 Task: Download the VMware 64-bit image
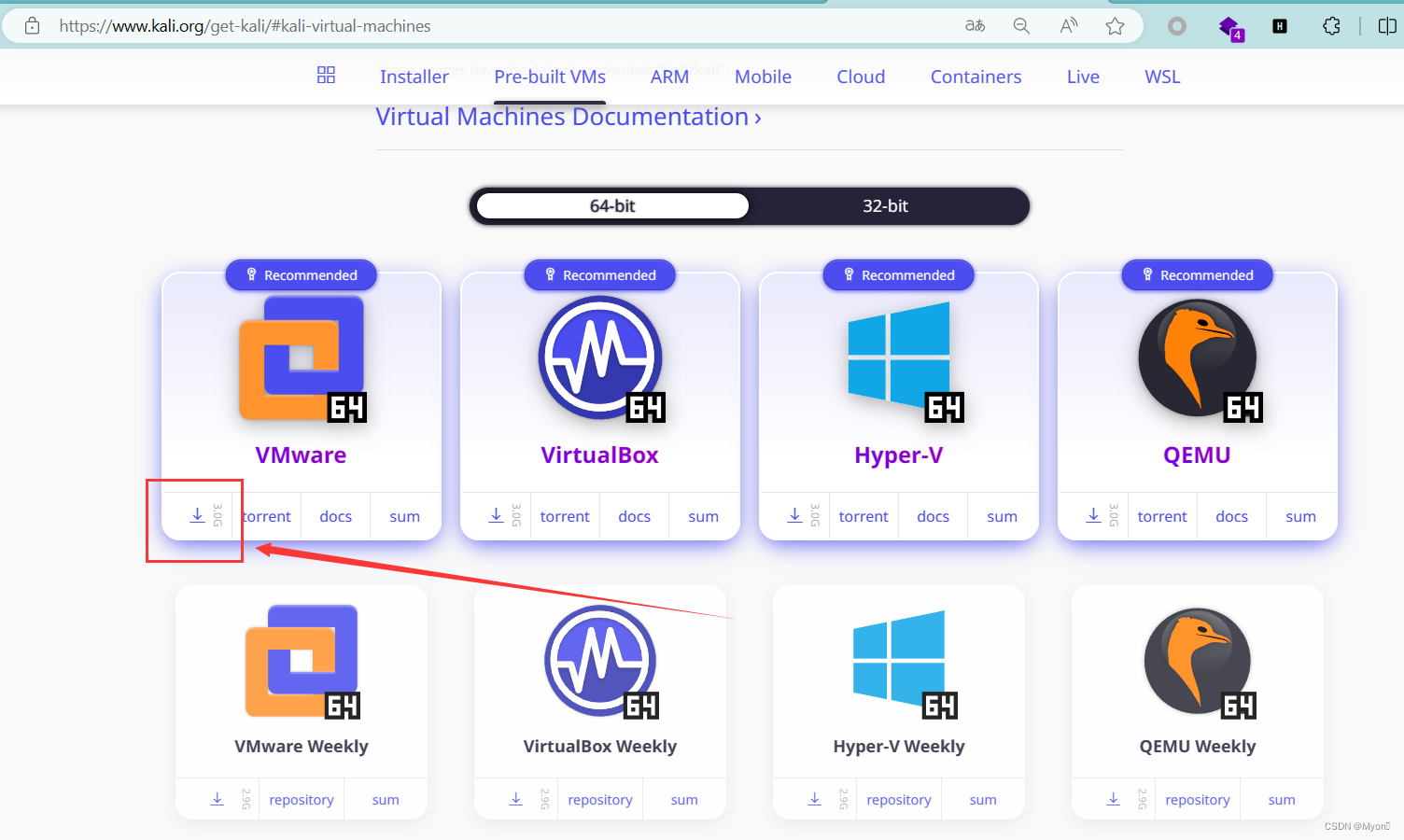coord(197,515)
